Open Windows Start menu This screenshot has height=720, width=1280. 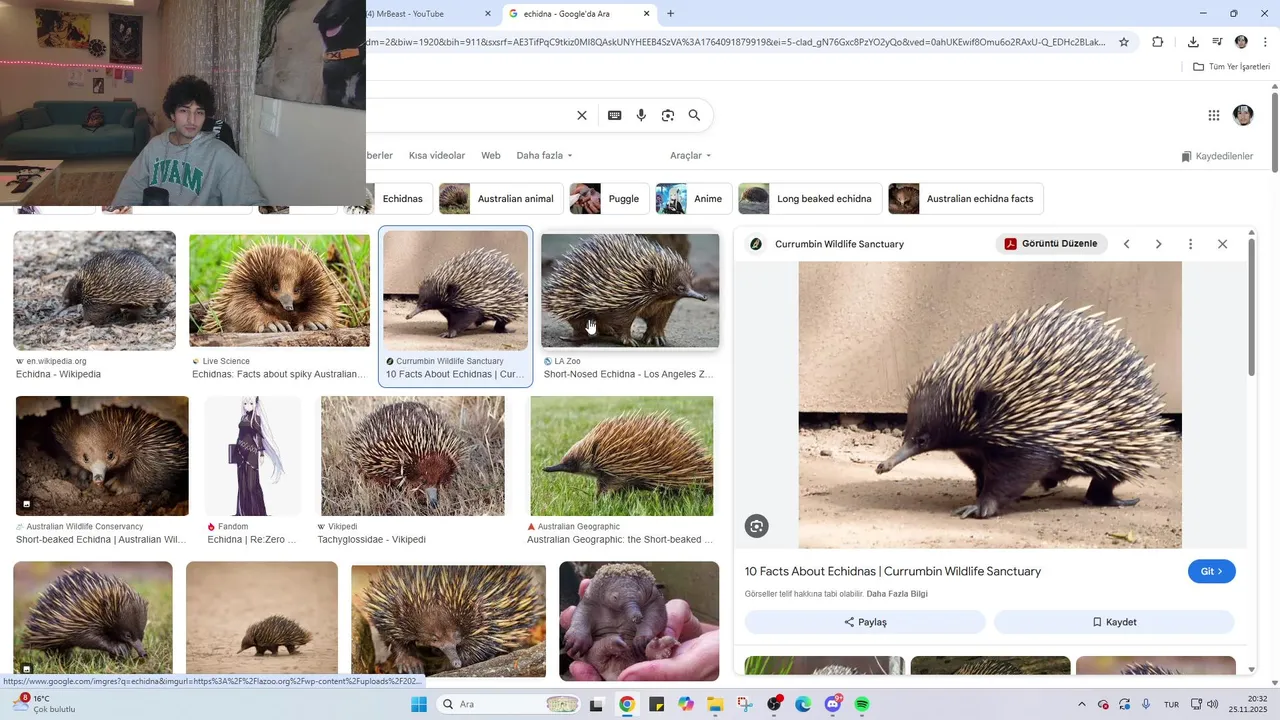pyautogui.click(x=419, y=704)
